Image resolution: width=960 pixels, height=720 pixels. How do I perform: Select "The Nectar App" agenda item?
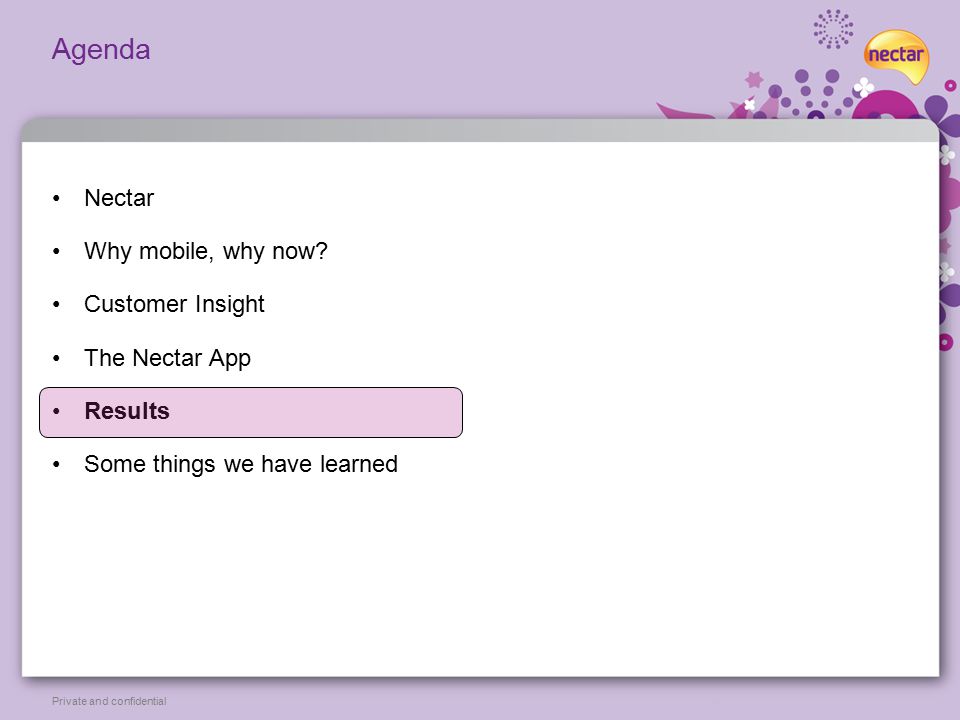point(167,358)
